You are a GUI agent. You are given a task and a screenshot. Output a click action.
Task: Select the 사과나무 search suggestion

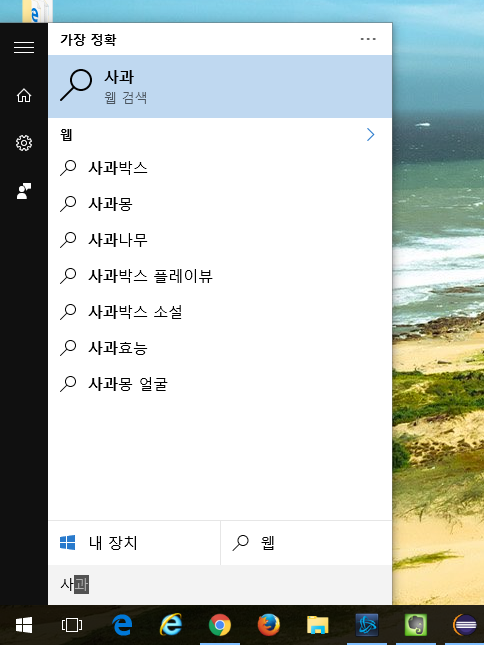coord(220,240)
